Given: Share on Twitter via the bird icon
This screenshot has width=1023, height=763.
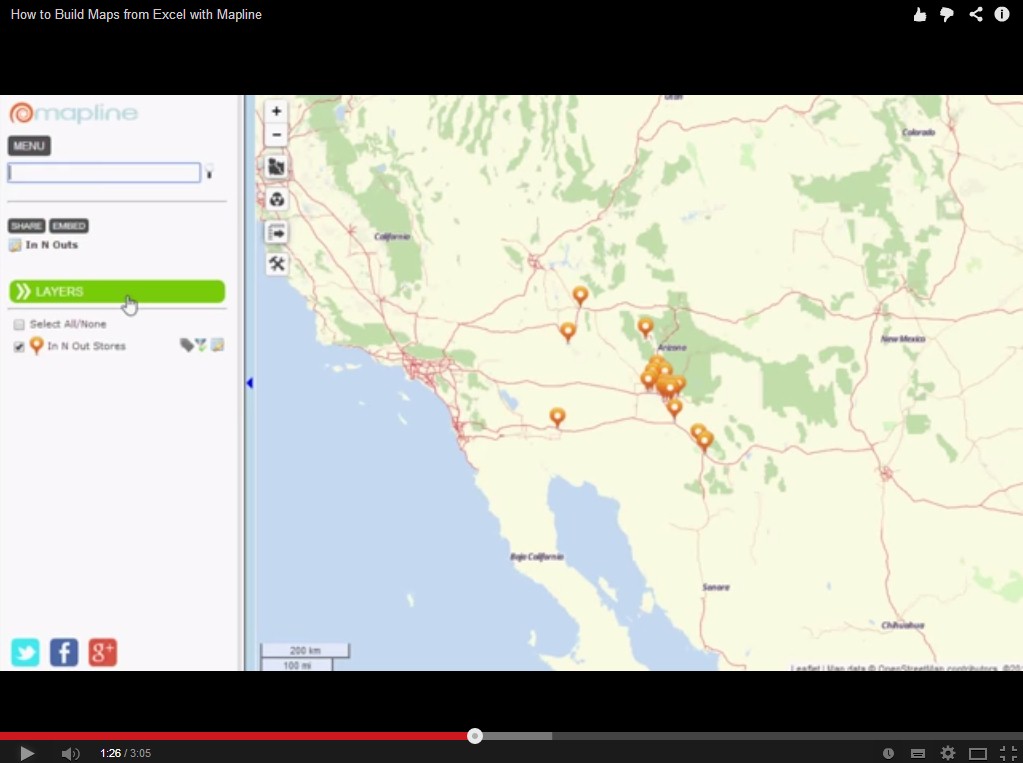Looking at the screenshot, I should click(25, 652).
